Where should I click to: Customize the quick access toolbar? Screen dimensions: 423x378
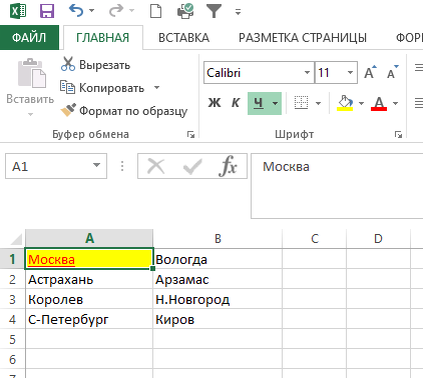238,12
